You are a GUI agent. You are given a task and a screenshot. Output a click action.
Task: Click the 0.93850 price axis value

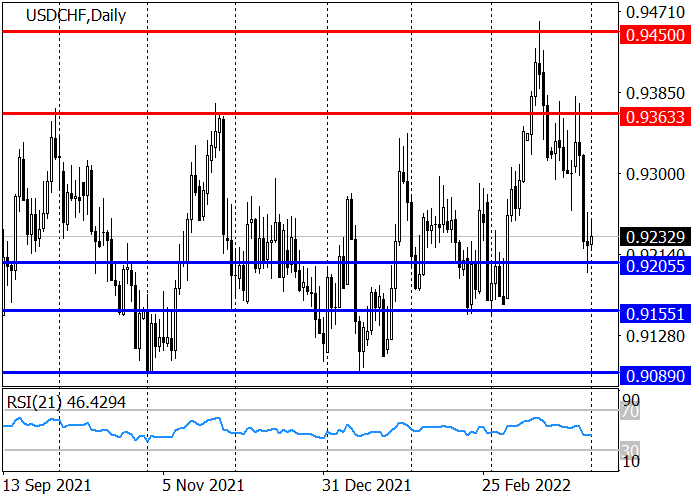tap(655, 93)
